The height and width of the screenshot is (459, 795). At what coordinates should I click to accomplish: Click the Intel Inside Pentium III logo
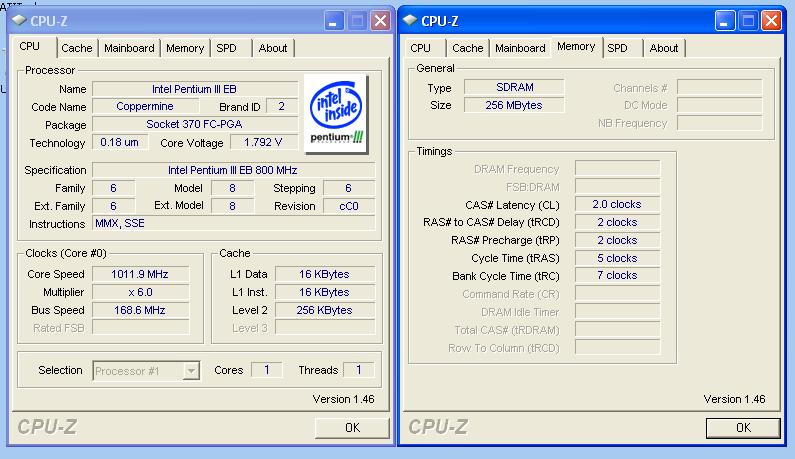point(336,114)
